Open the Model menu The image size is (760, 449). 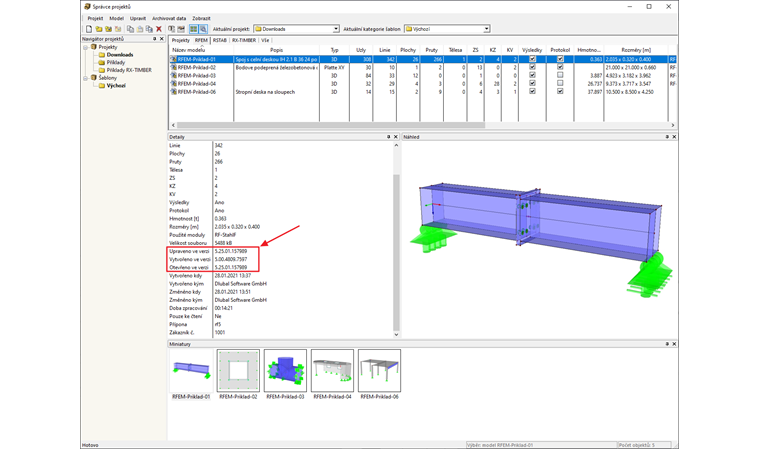pos(116,18)
